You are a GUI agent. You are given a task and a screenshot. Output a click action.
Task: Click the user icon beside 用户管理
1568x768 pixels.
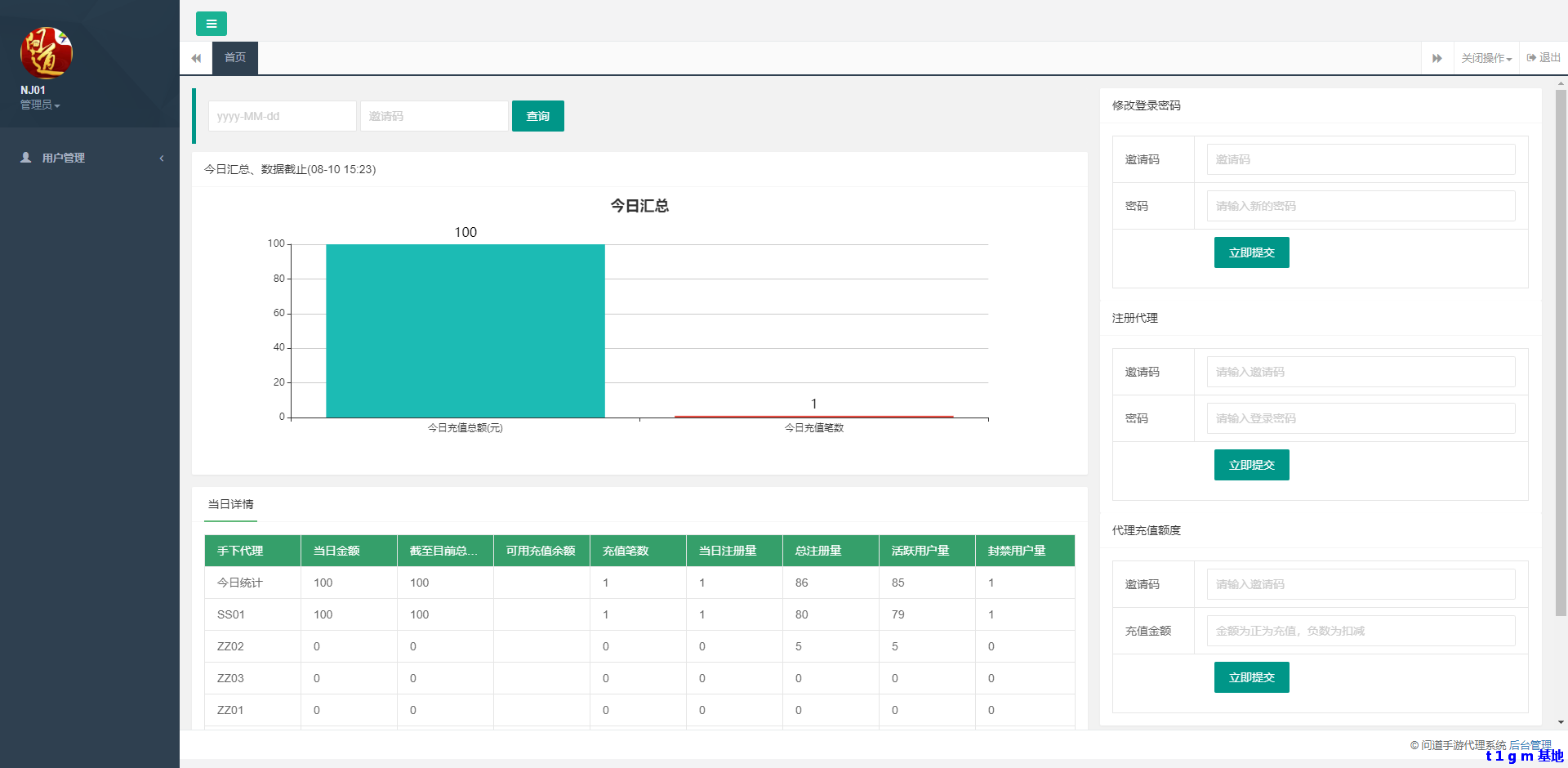click(x=26, y=158)
